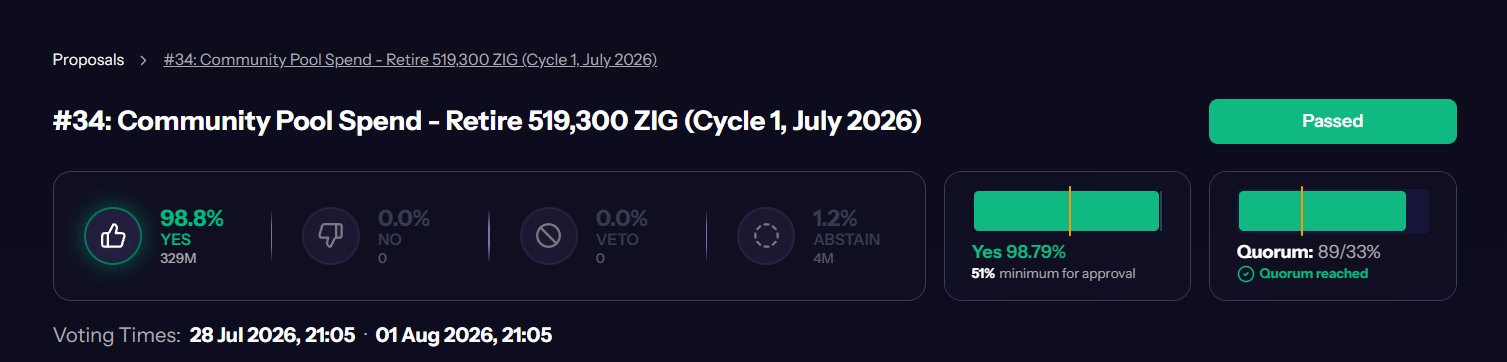Click the orange threshold marker on Yes bar

(1070, 211)
